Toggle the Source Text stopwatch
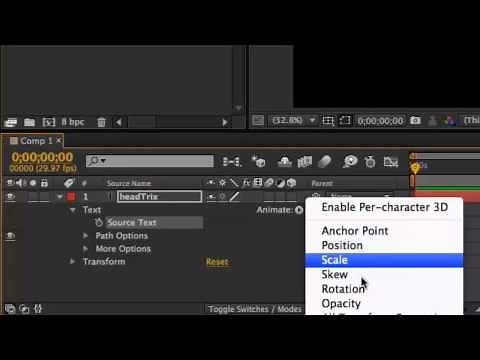 pos(99,222)
